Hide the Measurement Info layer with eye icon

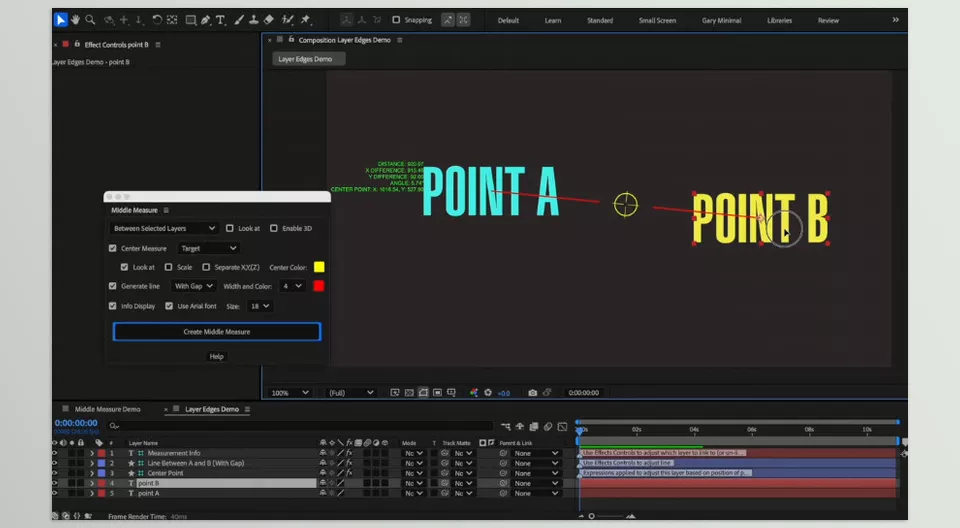[x=54, y=453]
